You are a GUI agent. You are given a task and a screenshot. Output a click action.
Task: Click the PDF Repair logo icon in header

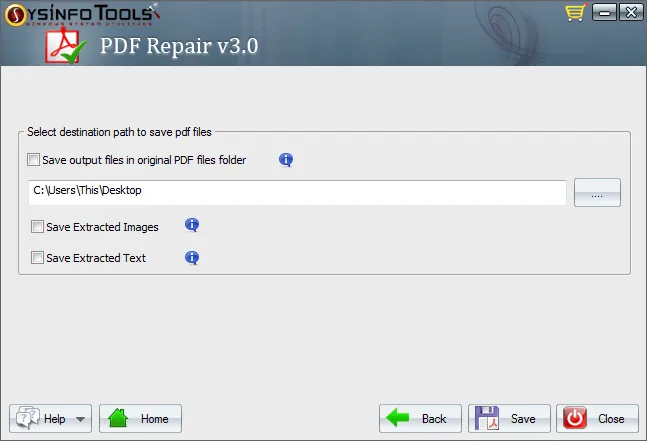[x=65, y=46]
